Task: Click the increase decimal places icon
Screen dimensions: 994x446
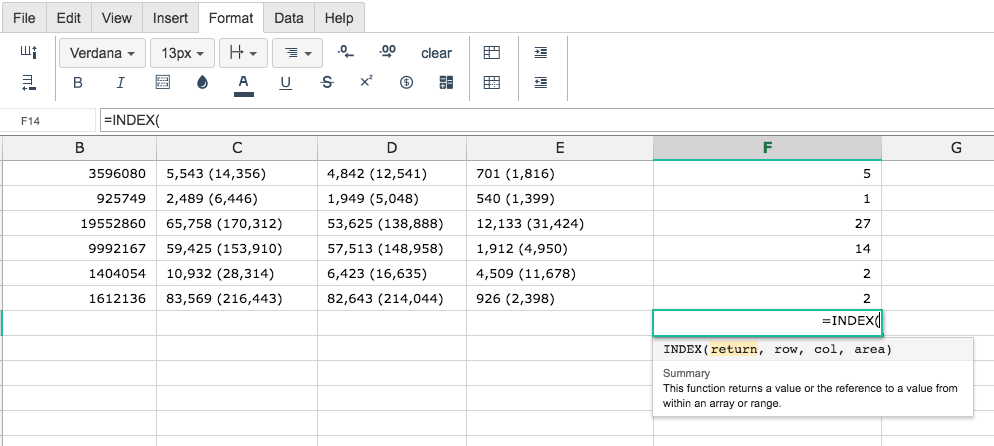Action: tap(388, 52)
